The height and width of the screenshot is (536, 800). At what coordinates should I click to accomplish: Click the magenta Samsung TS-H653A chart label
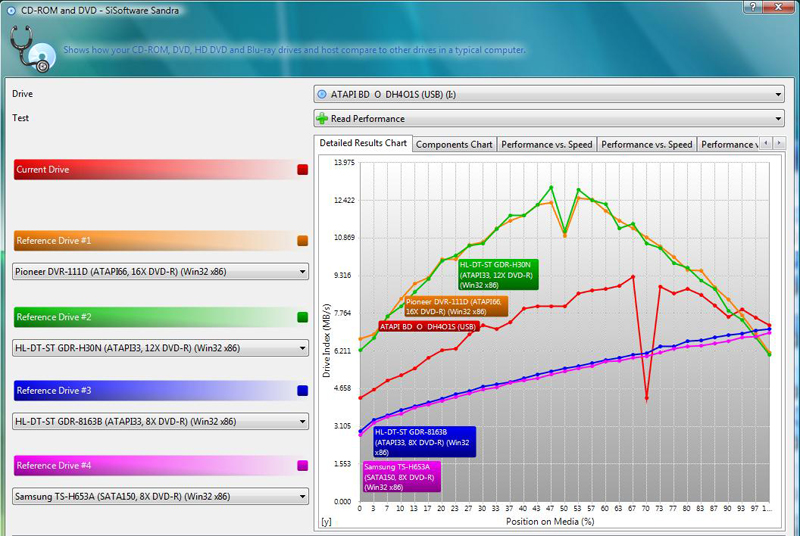click(x=402, y=477)
